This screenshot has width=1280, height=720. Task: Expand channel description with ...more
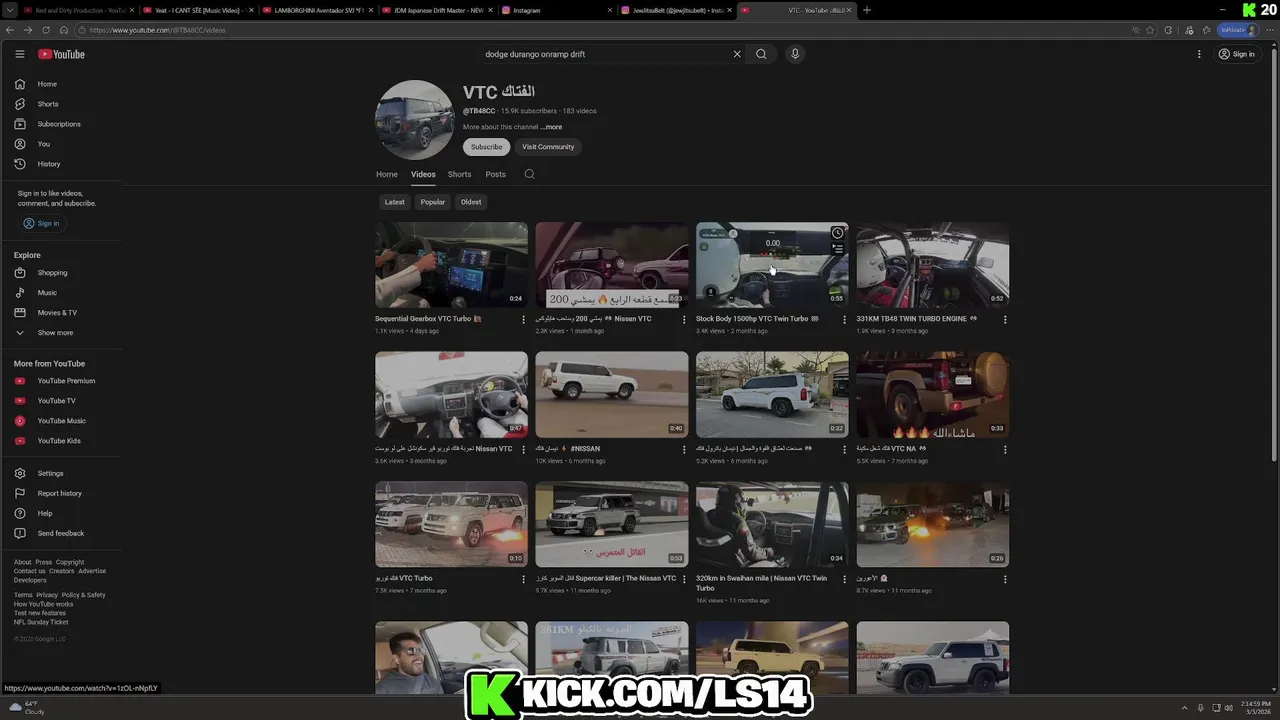coord(551,127)
